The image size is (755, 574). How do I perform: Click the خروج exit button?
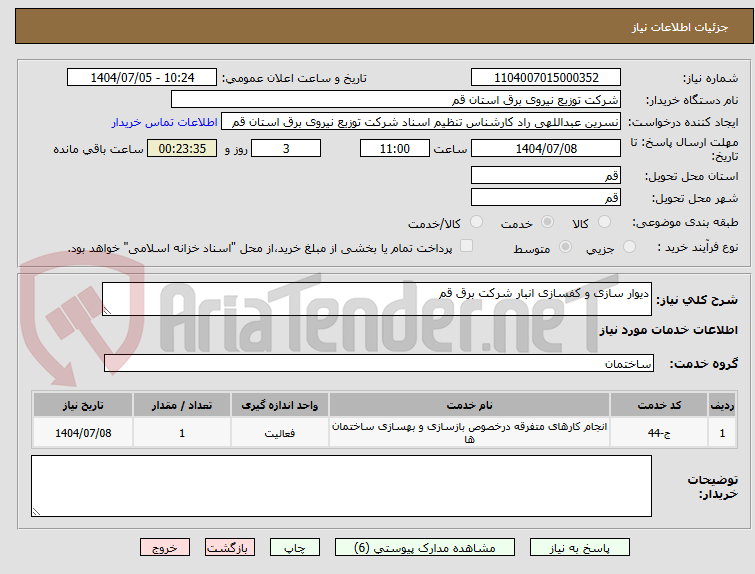tap(165, 548)
